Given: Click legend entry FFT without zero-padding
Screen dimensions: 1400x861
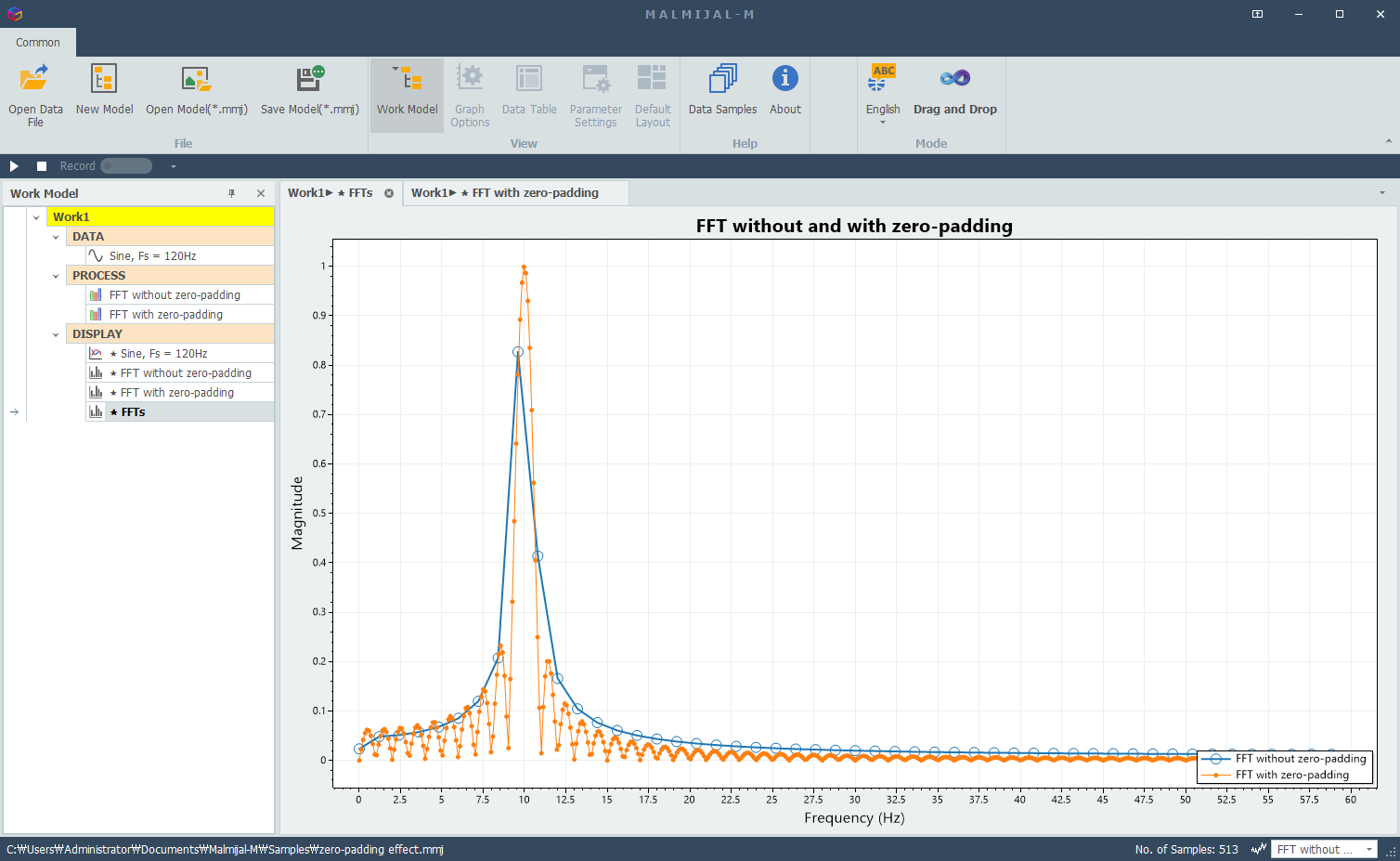Looking at the screenshot, I should (1284, 759).
